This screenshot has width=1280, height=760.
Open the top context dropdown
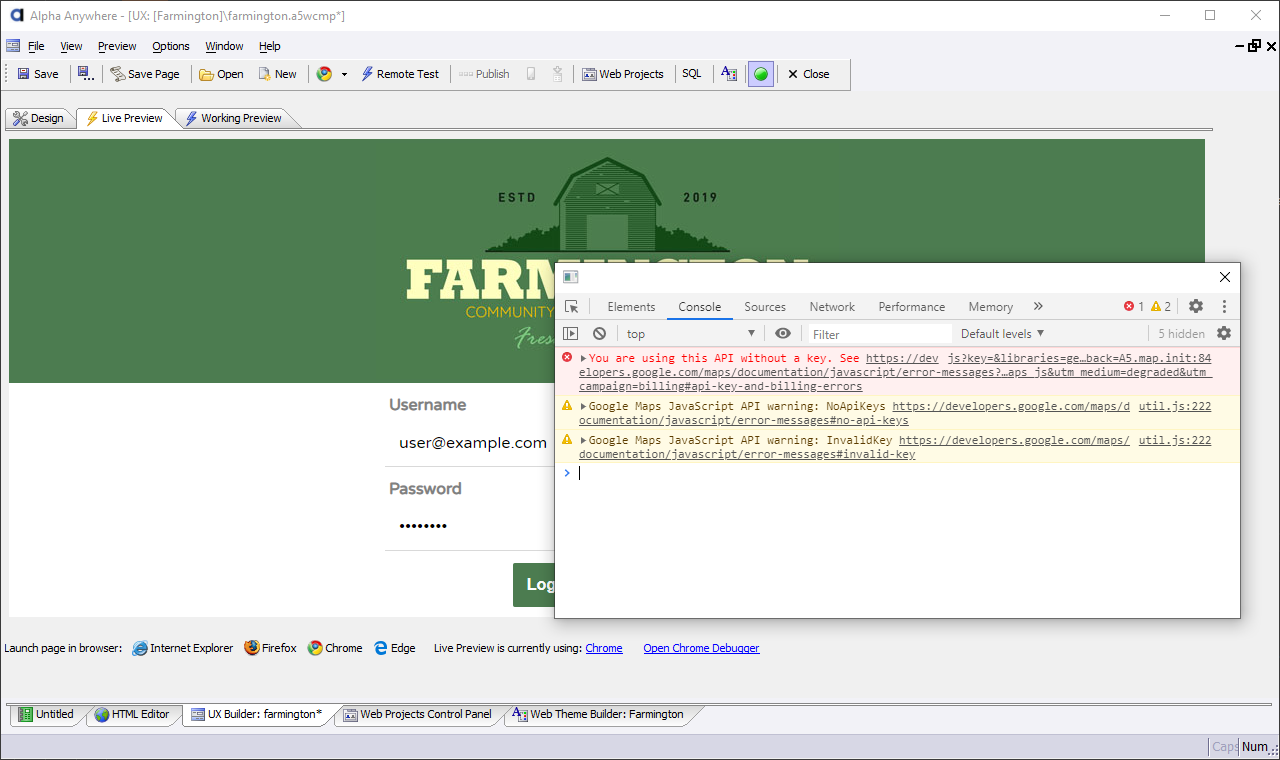tap(690, 334)
